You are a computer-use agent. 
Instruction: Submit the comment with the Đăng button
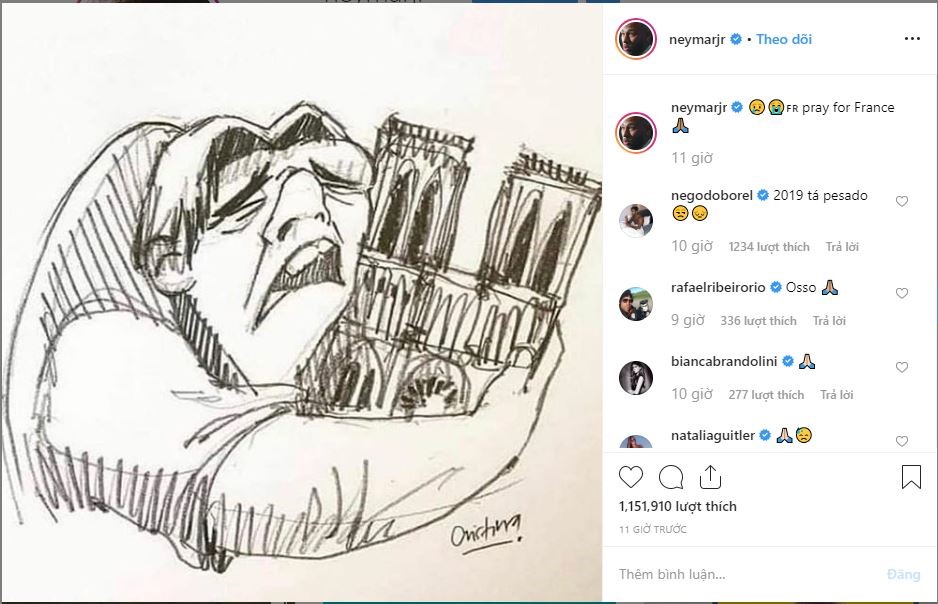903,575
